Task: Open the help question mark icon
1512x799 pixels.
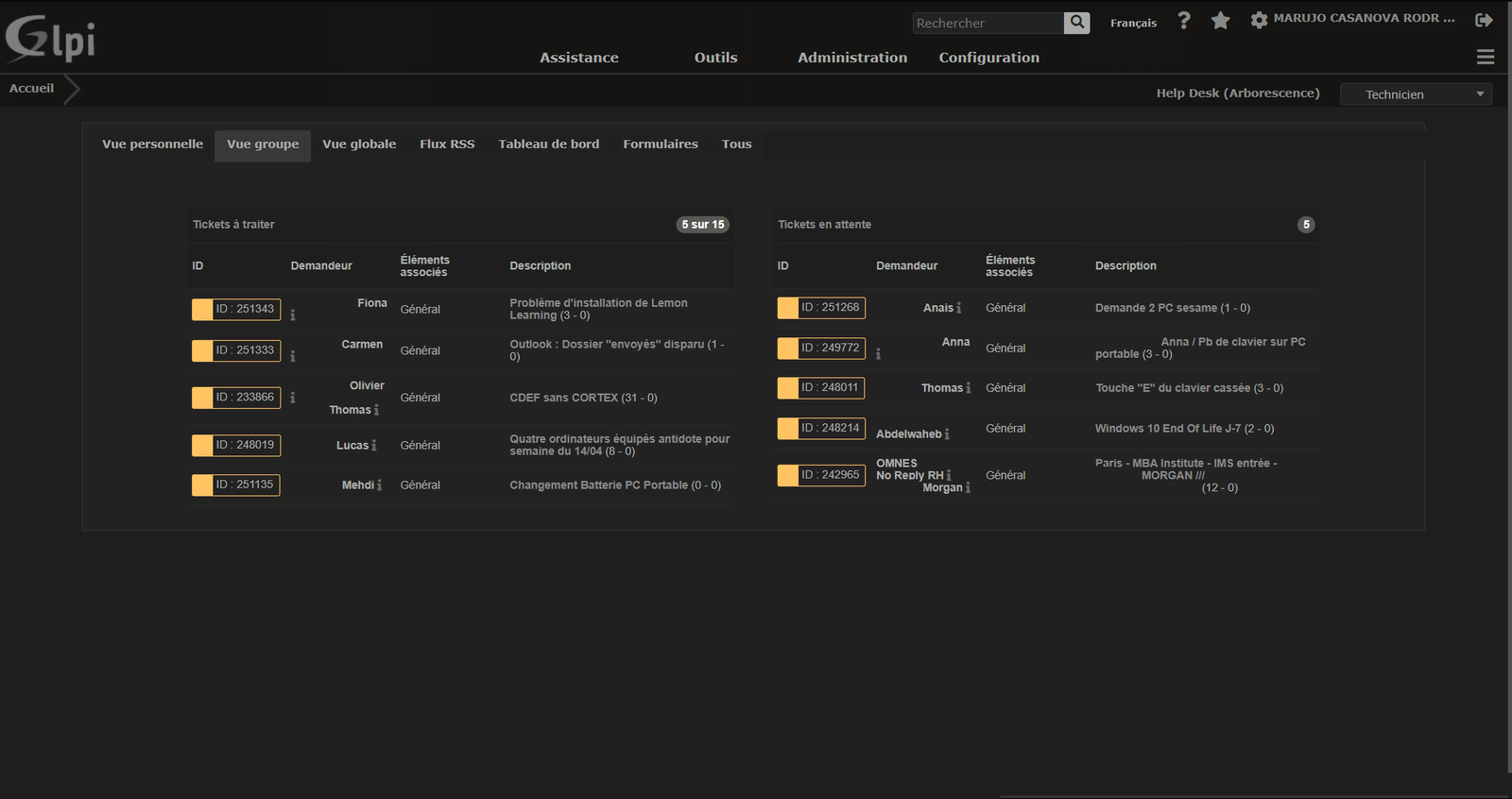Action: [1184, 21]
